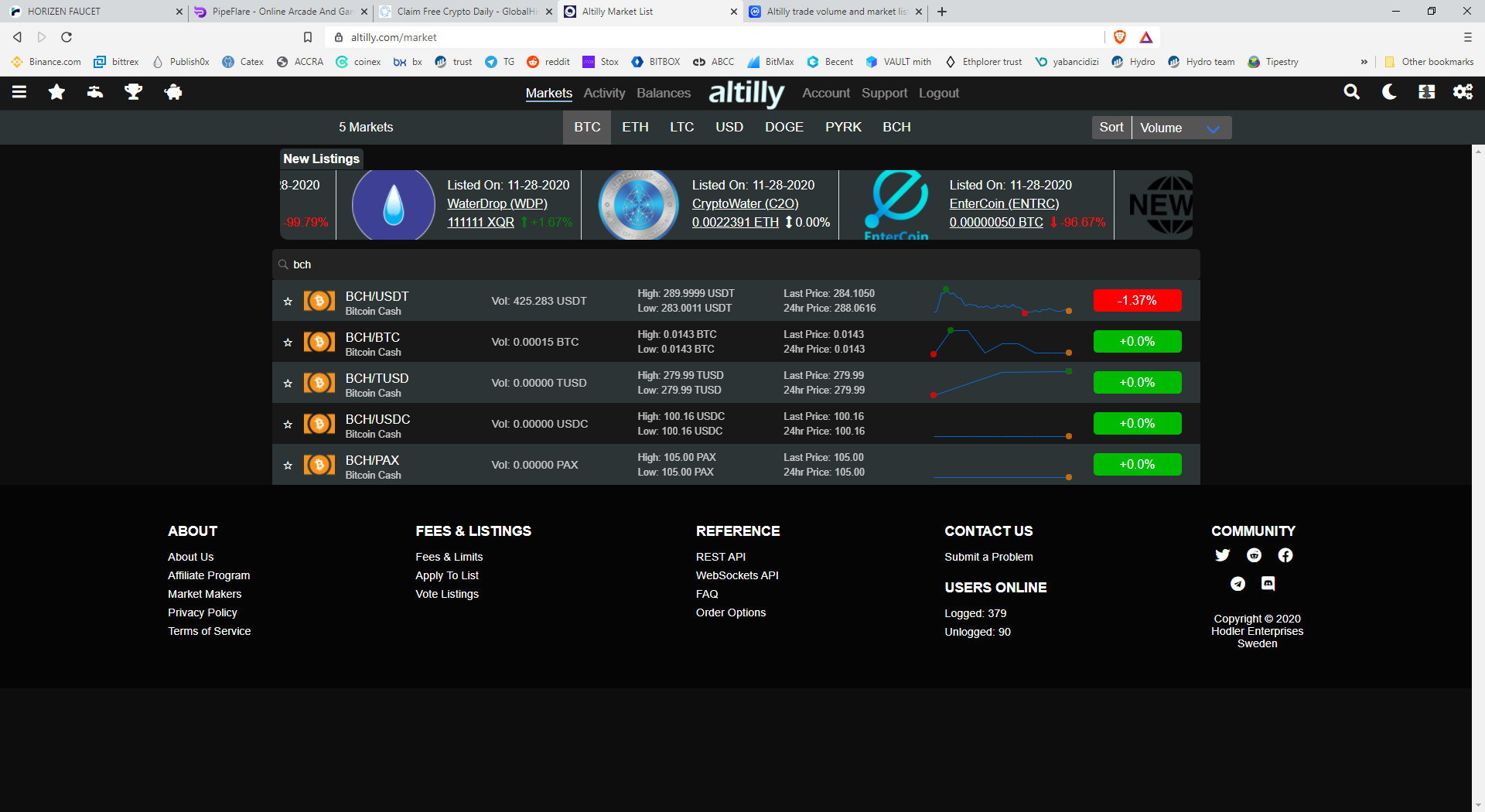The image size is (1485, 812).
Task: Select the LTC market tab
Action: (681, 128)
